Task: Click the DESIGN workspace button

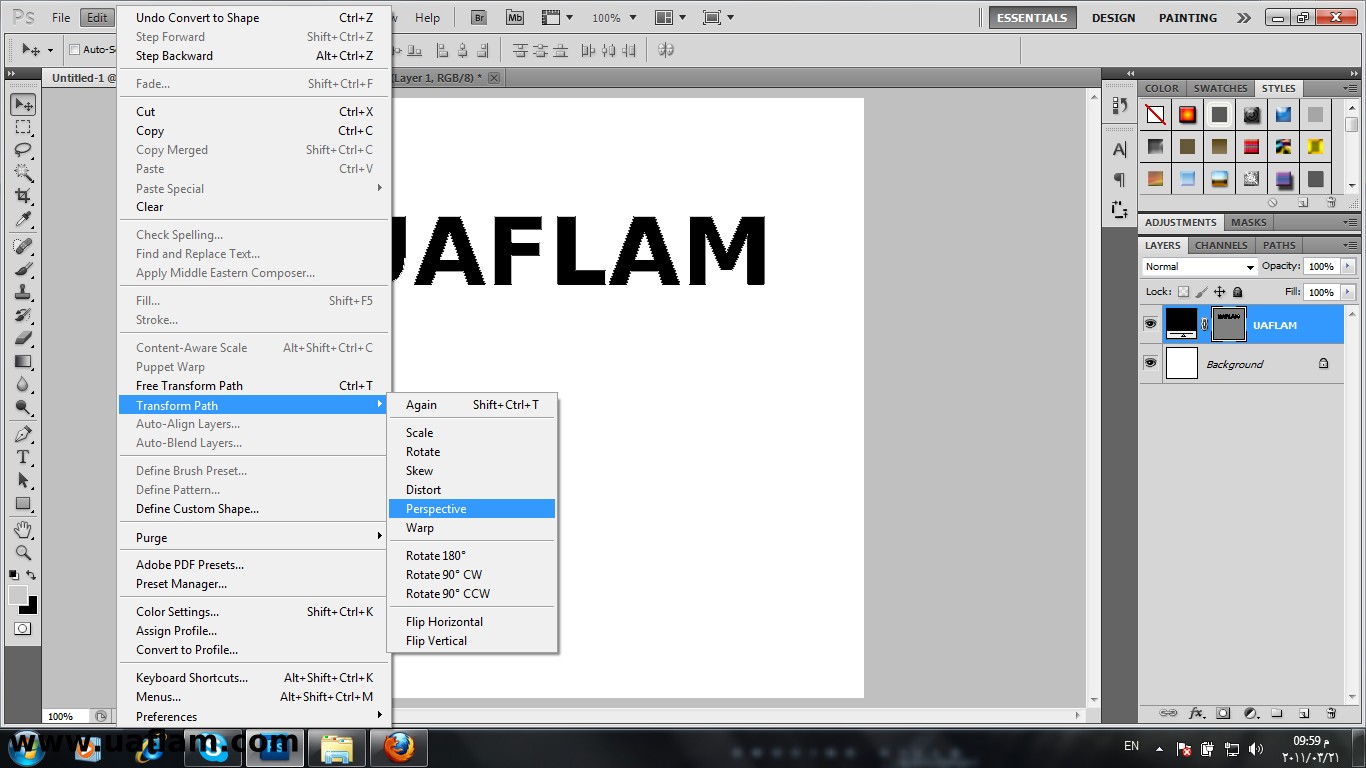Action: coord(1113,18)
